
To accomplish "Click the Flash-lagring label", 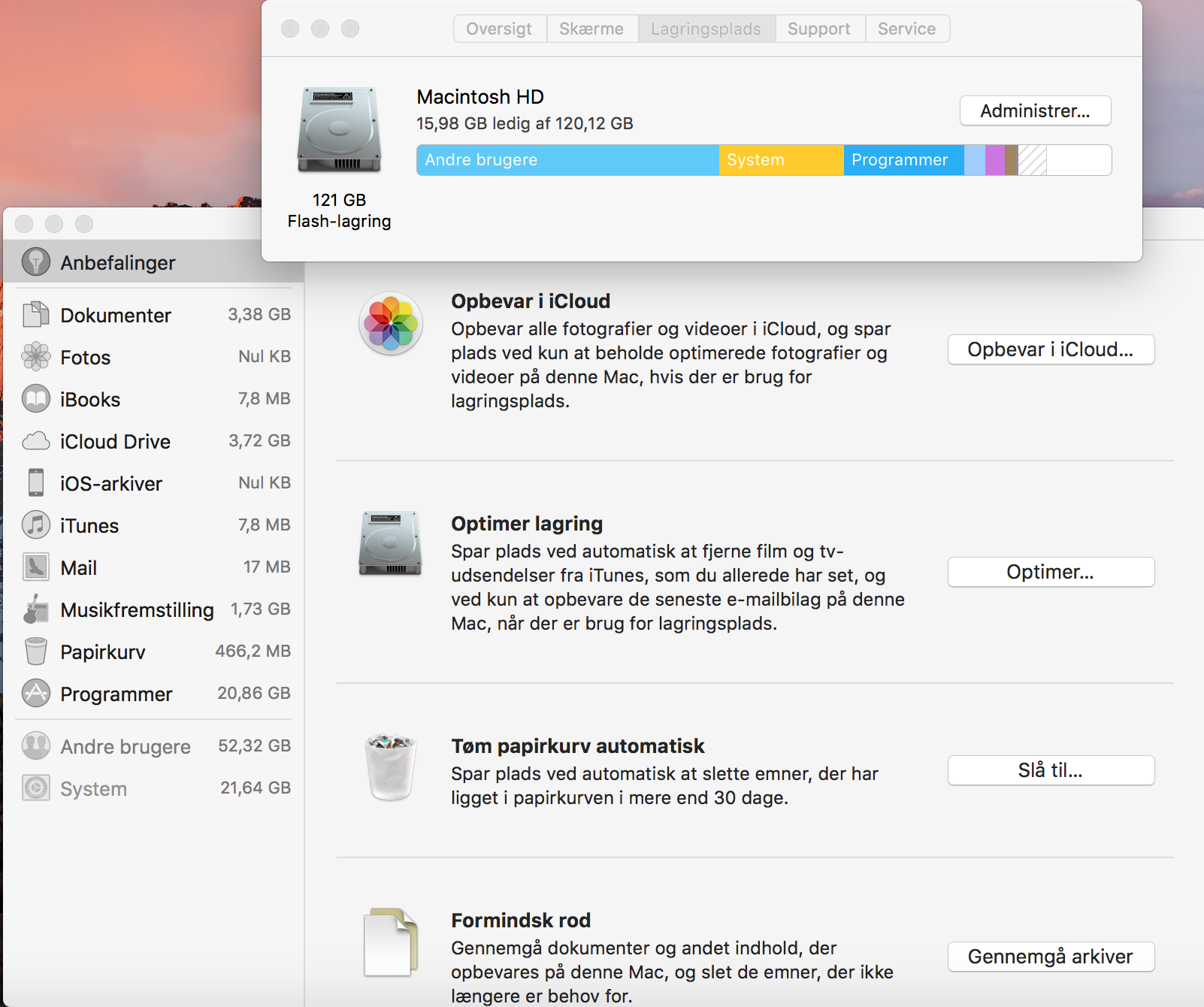I will point(339,222).
